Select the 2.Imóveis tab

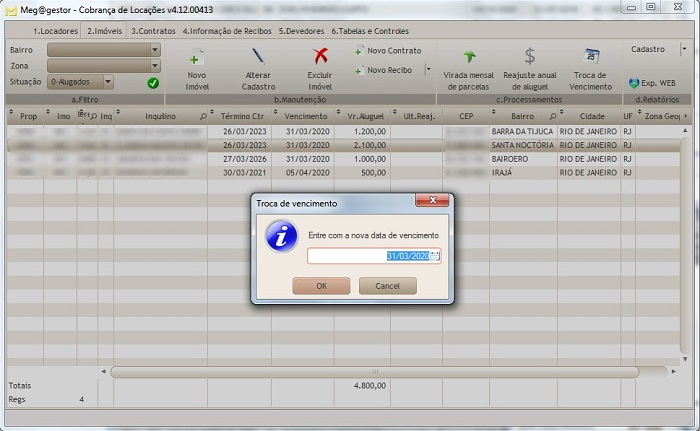point(104,31)
